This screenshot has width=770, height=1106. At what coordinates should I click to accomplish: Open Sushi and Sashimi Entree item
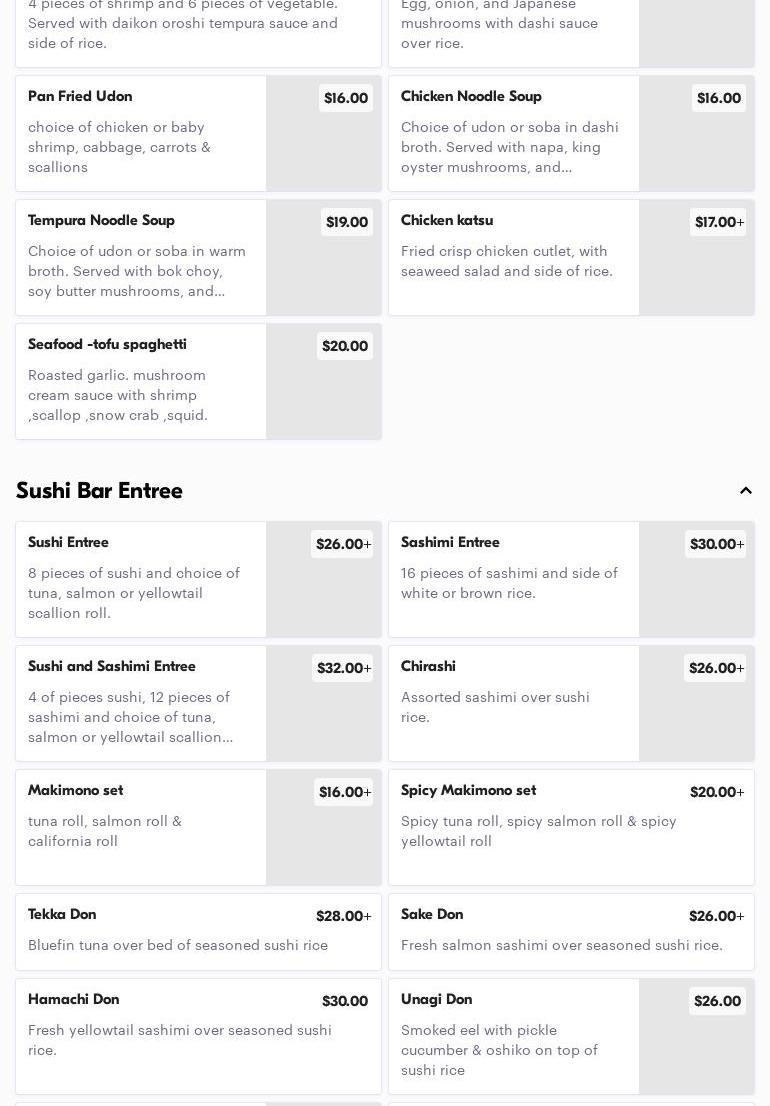(x=140, y=703)
